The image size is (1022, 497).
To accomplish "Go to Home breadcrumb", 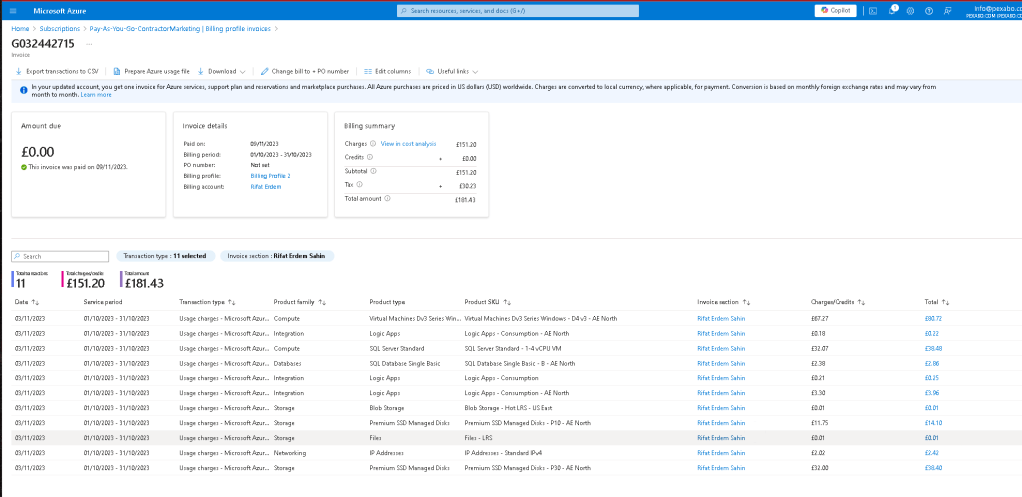I will (20, 29).
